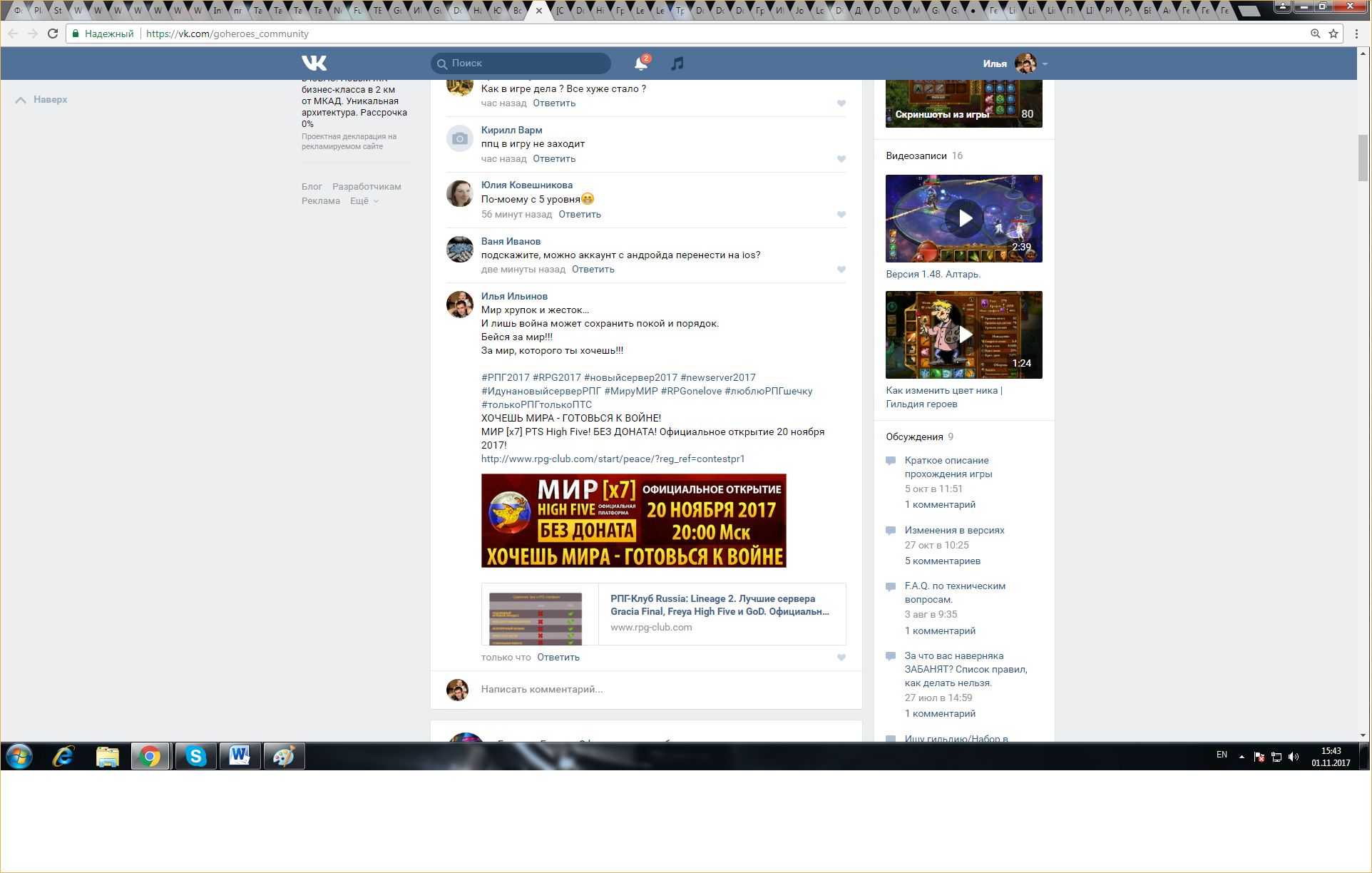Screen dimensions: 1372x873
Task: Click the browser reload page icon
Action: point(53,34)
